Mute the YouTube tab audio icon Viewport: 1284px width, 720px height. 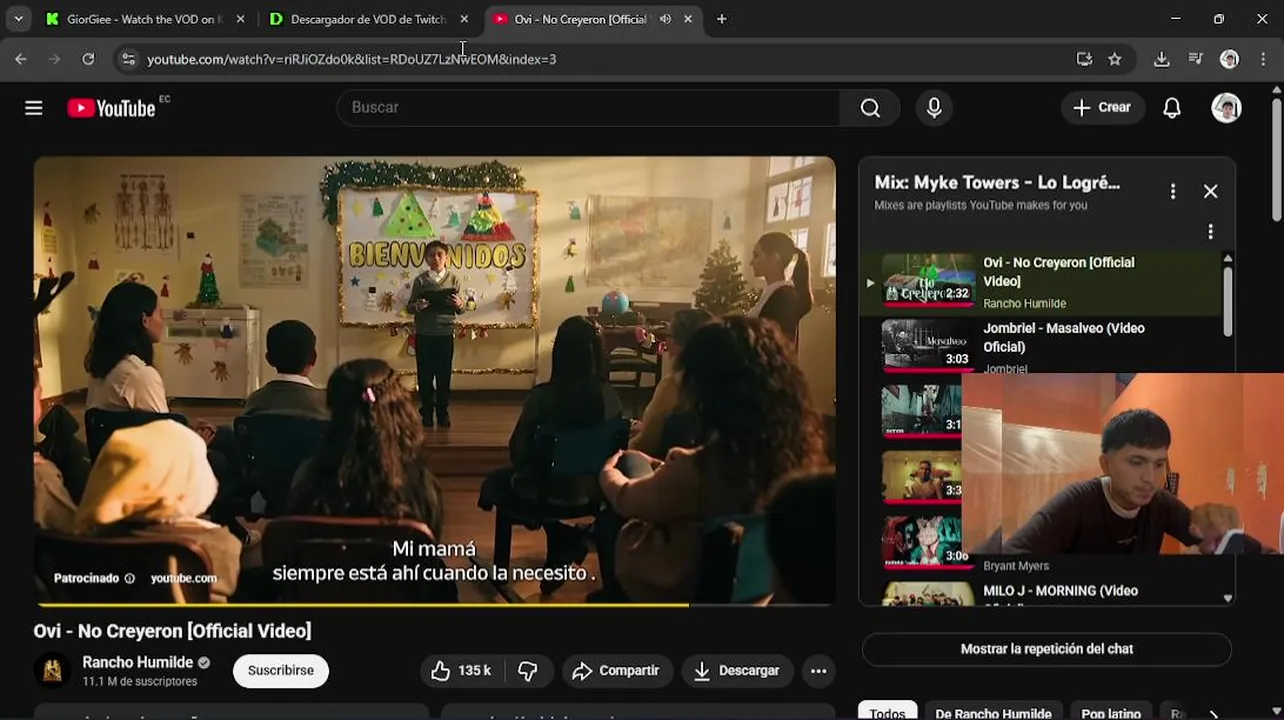point(665,19)
